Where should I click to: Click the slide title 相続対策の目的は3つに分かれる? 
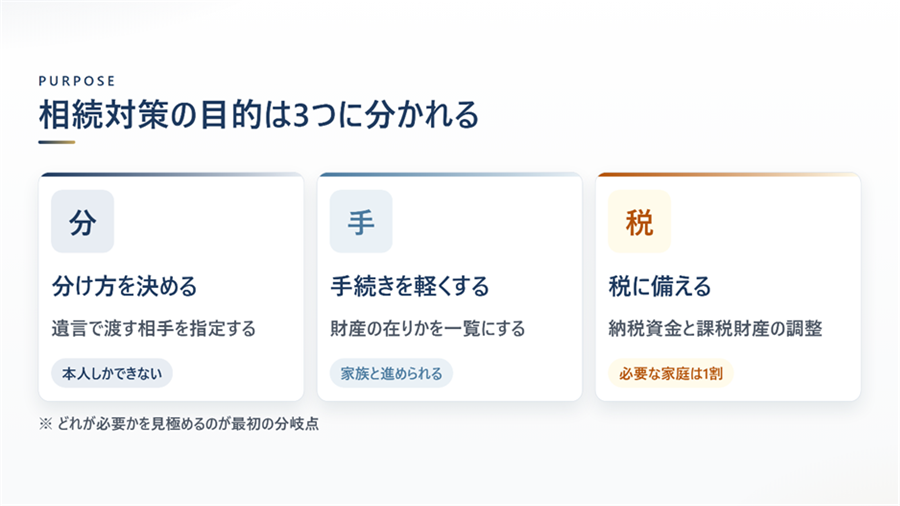259,114
